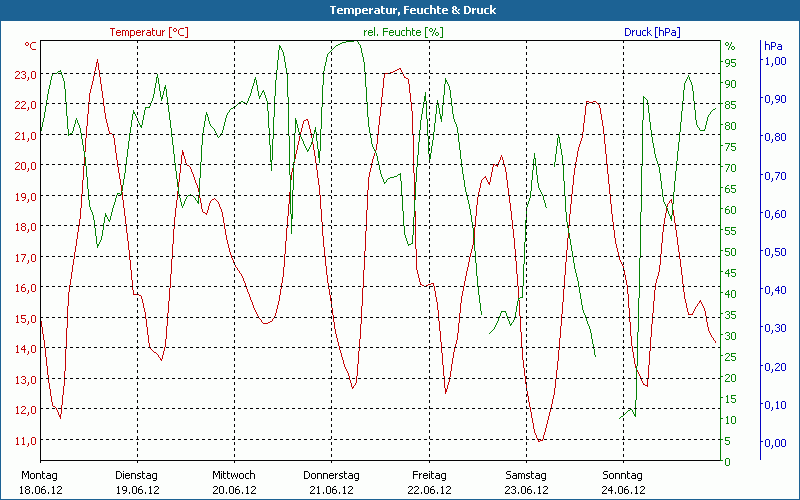
Task: Pick the Mittwoch 20.06.12 date label
Action: coord(234,482)
